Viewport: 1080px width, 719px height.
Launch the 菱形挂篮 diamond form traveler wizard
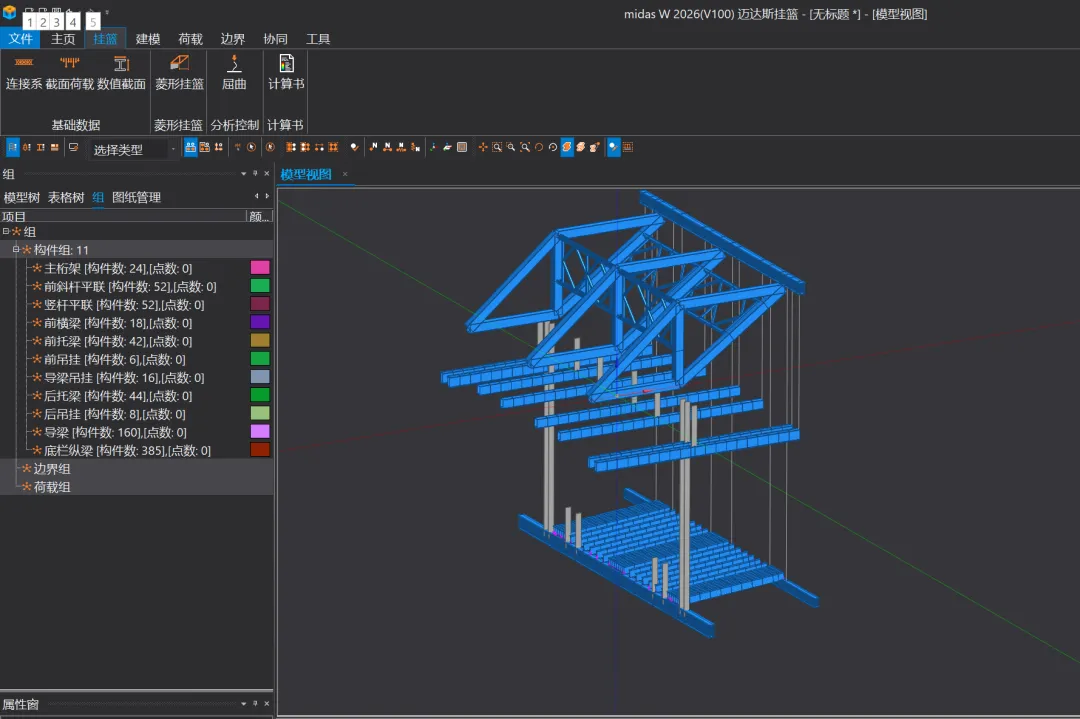(179, 73)
